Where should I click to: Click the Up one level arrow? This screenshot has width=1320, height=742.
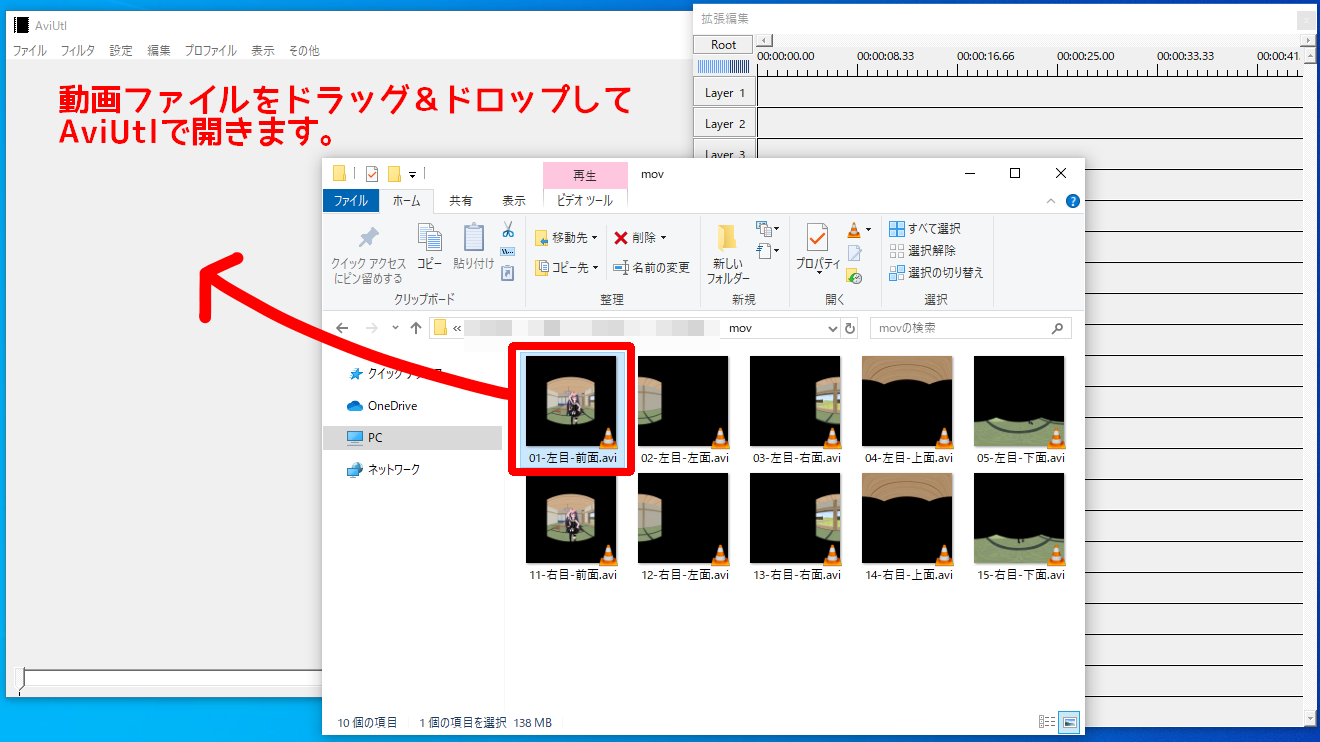416,328
